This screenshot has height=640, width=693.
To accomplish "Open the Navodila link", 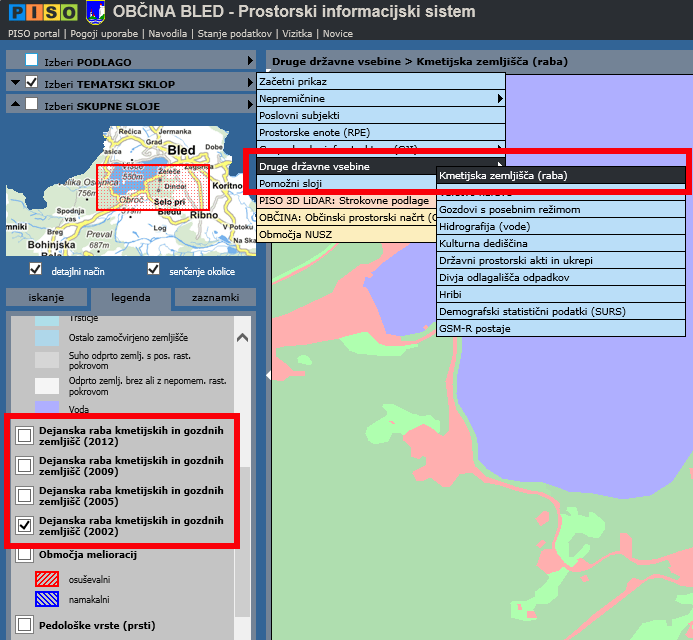I will click(x=168, y=33).
